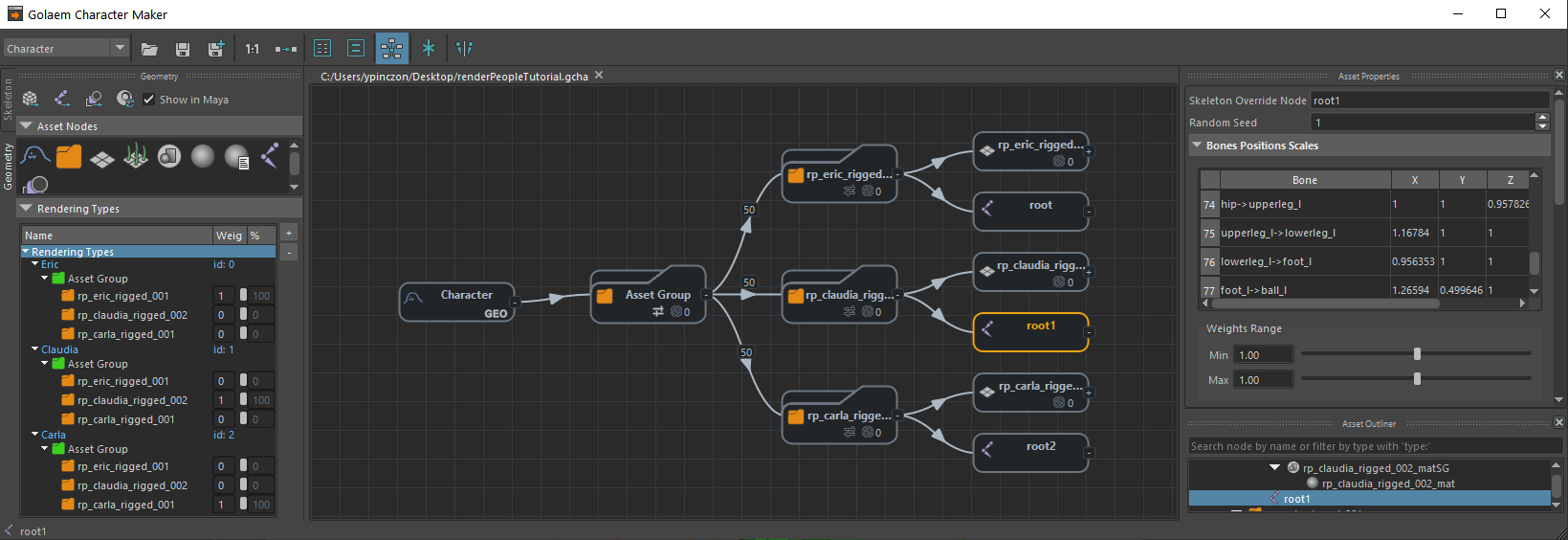Click the Bone column header
Viewport: 1568px width, 540px height.
[x=1305, y=179]
